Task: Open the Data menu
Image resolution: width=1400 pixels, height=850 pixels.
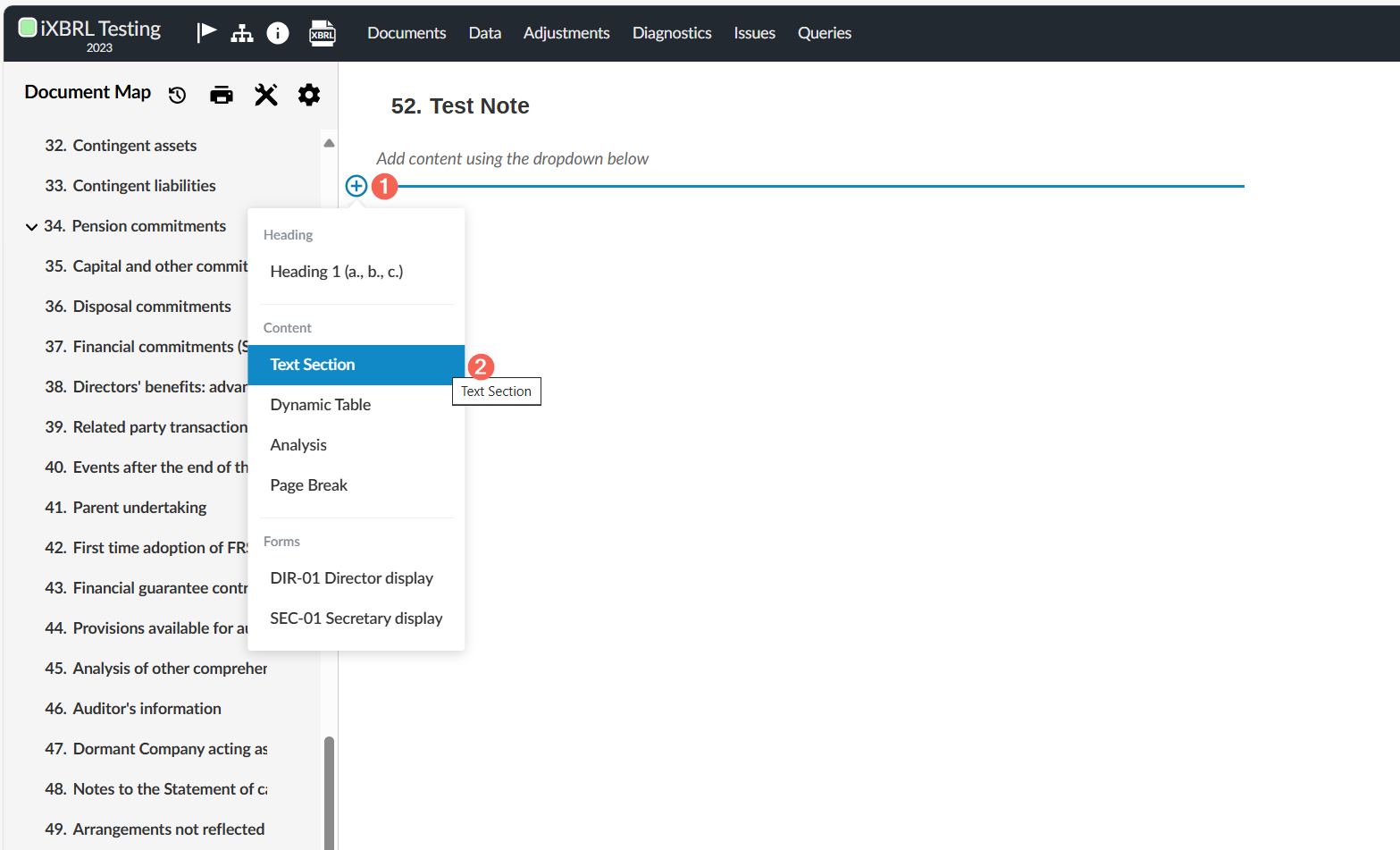Action: (x=485, y=33)
